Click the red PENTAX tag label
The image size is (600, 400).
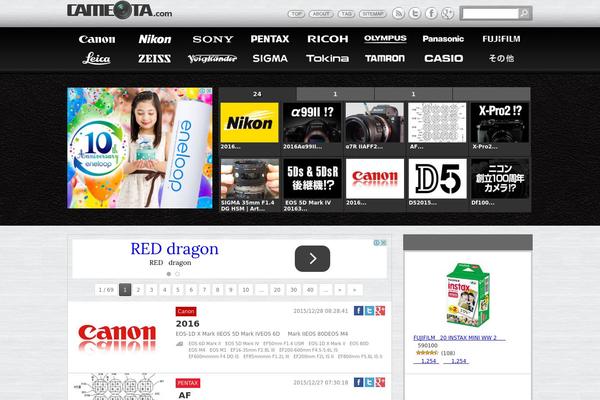coord(188,383)
